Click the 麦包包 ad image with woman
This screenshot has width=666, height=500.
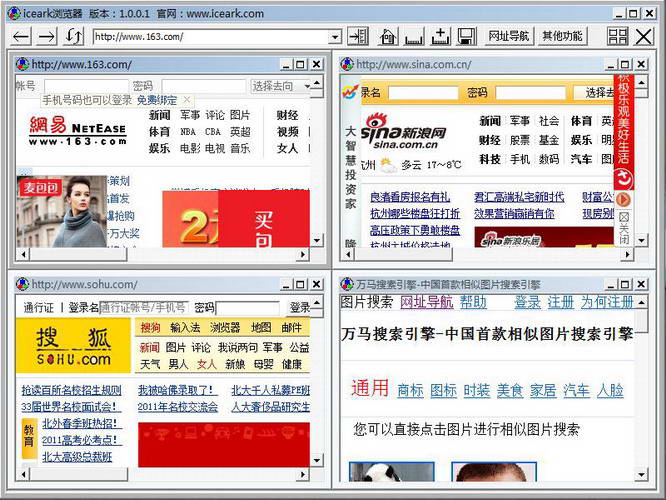click(62, 212)
